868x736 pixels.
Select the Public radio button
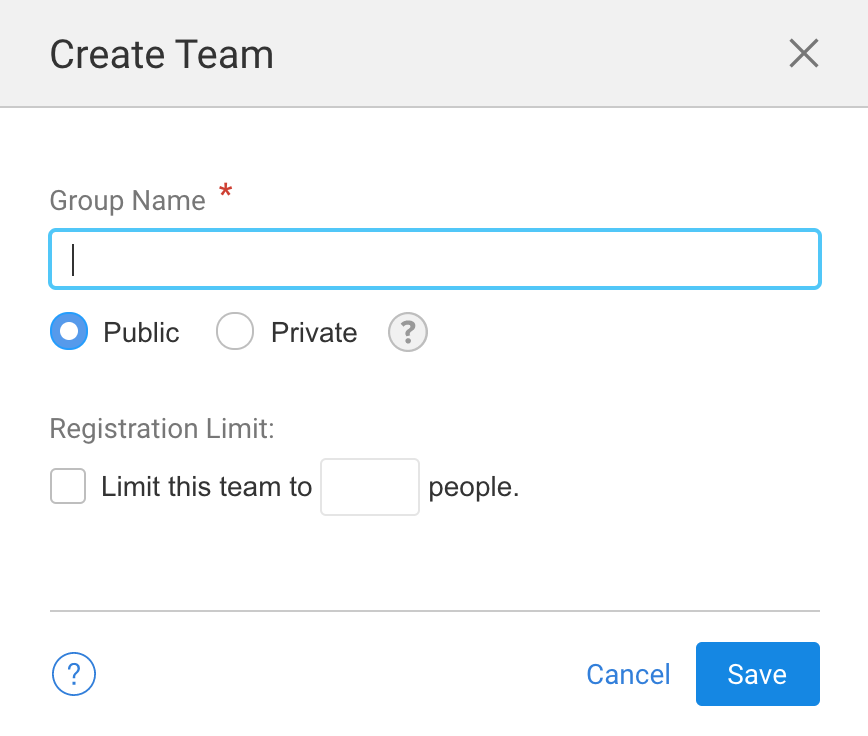pos(69,332)
